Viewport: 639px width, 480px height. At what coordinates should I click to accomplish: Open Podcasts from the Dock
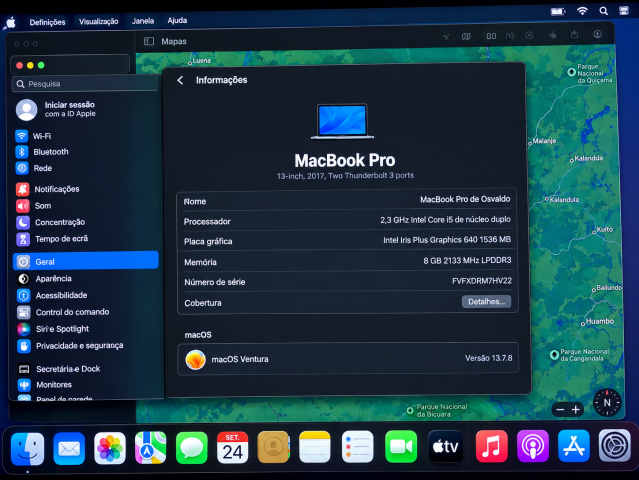click(533, 446)
